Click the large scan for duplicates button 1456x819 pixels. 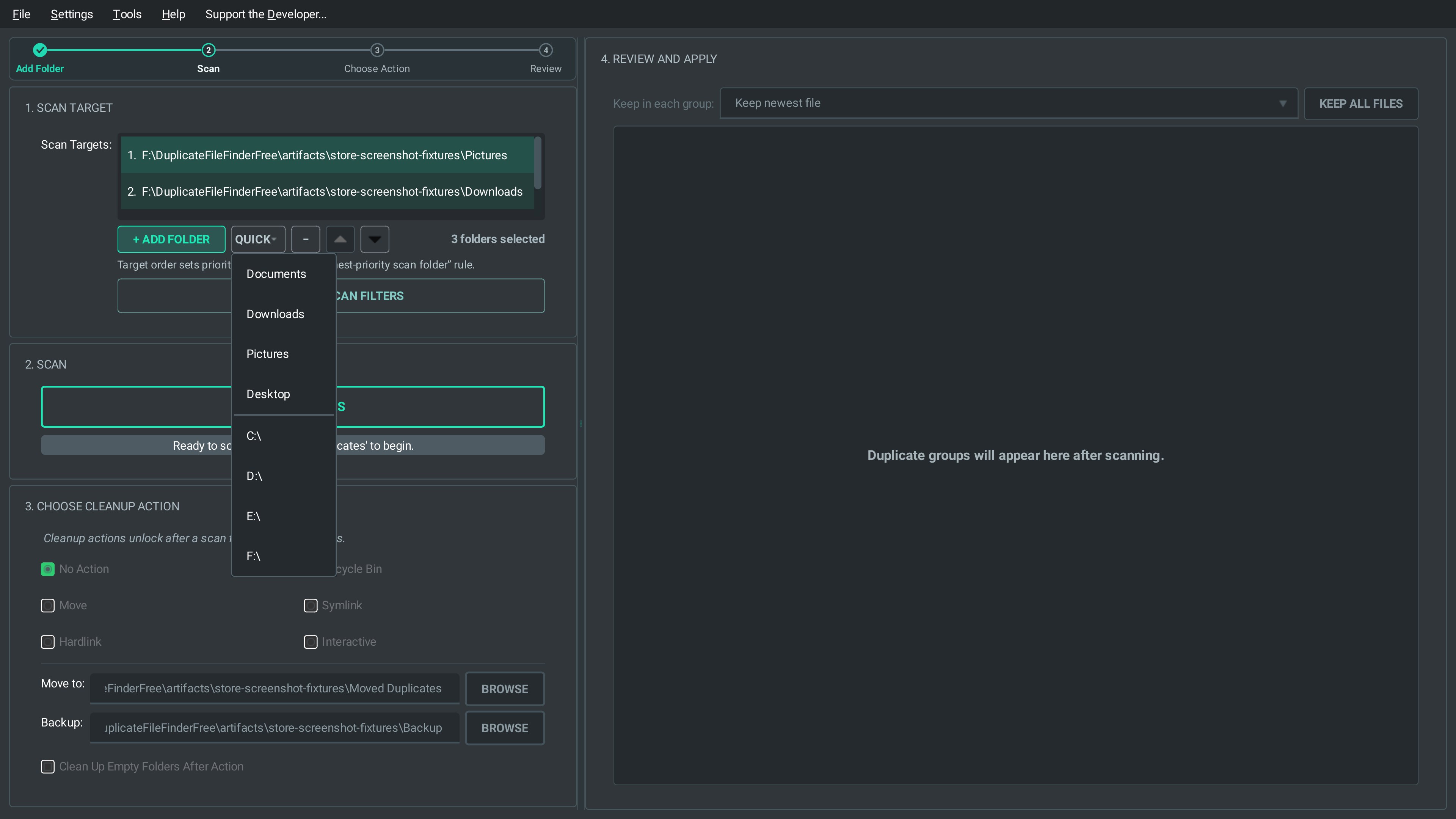tap(293, 407)
